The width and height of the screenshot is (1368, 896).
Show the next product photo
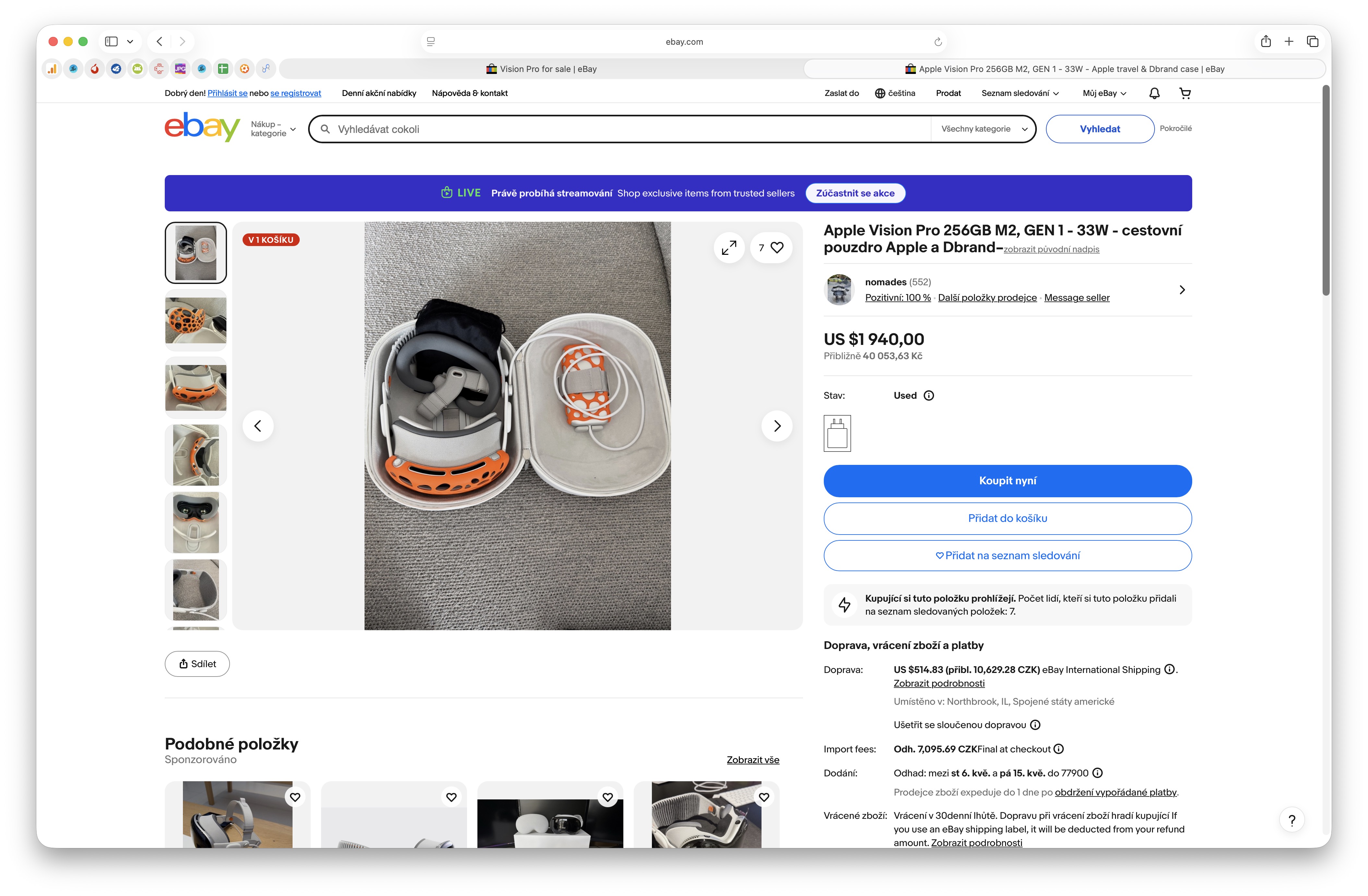[776, 426]
